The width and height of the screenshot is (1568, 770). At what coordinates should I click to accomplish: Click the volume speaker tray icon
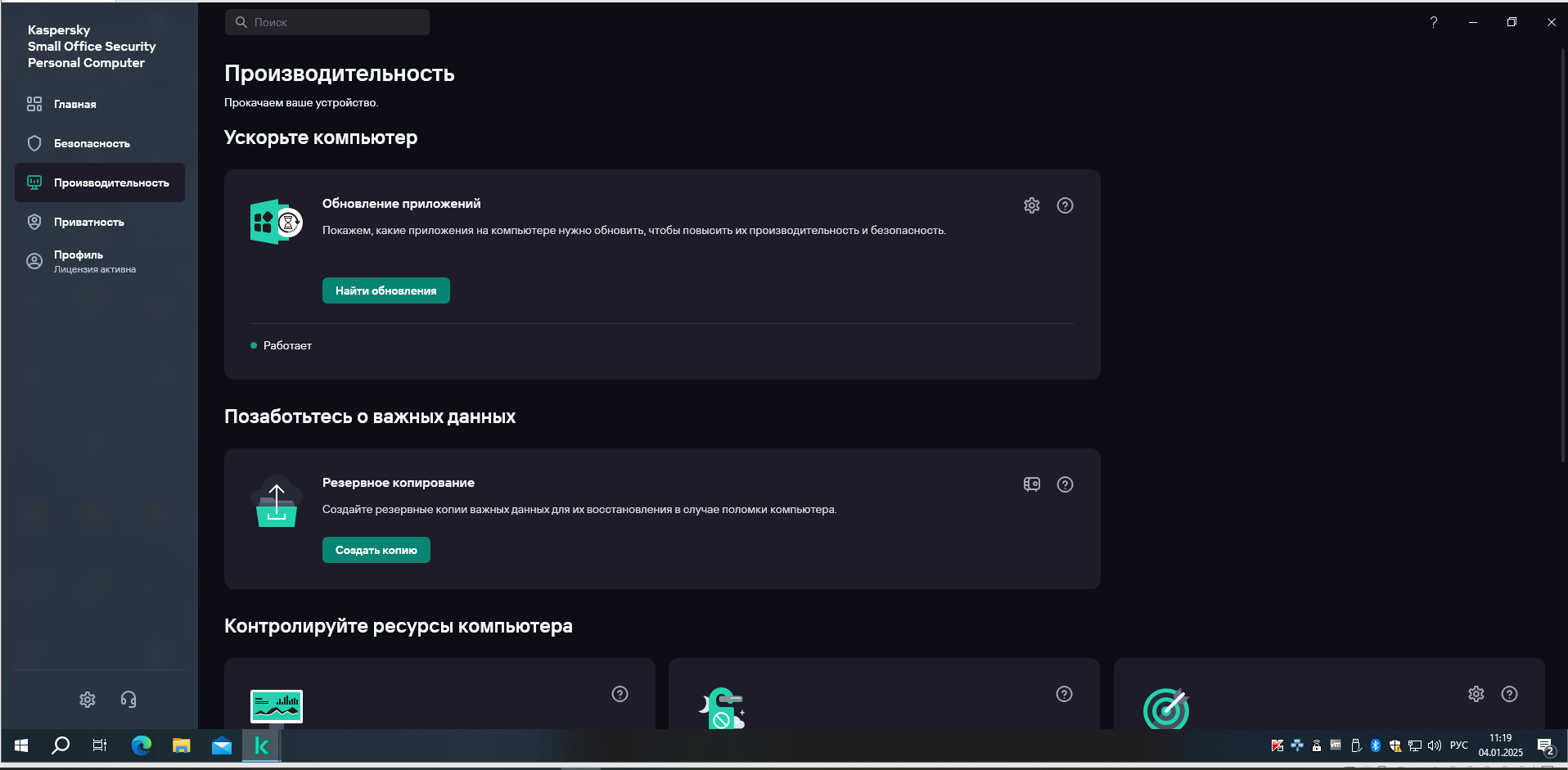click(x=1434, y=745)
